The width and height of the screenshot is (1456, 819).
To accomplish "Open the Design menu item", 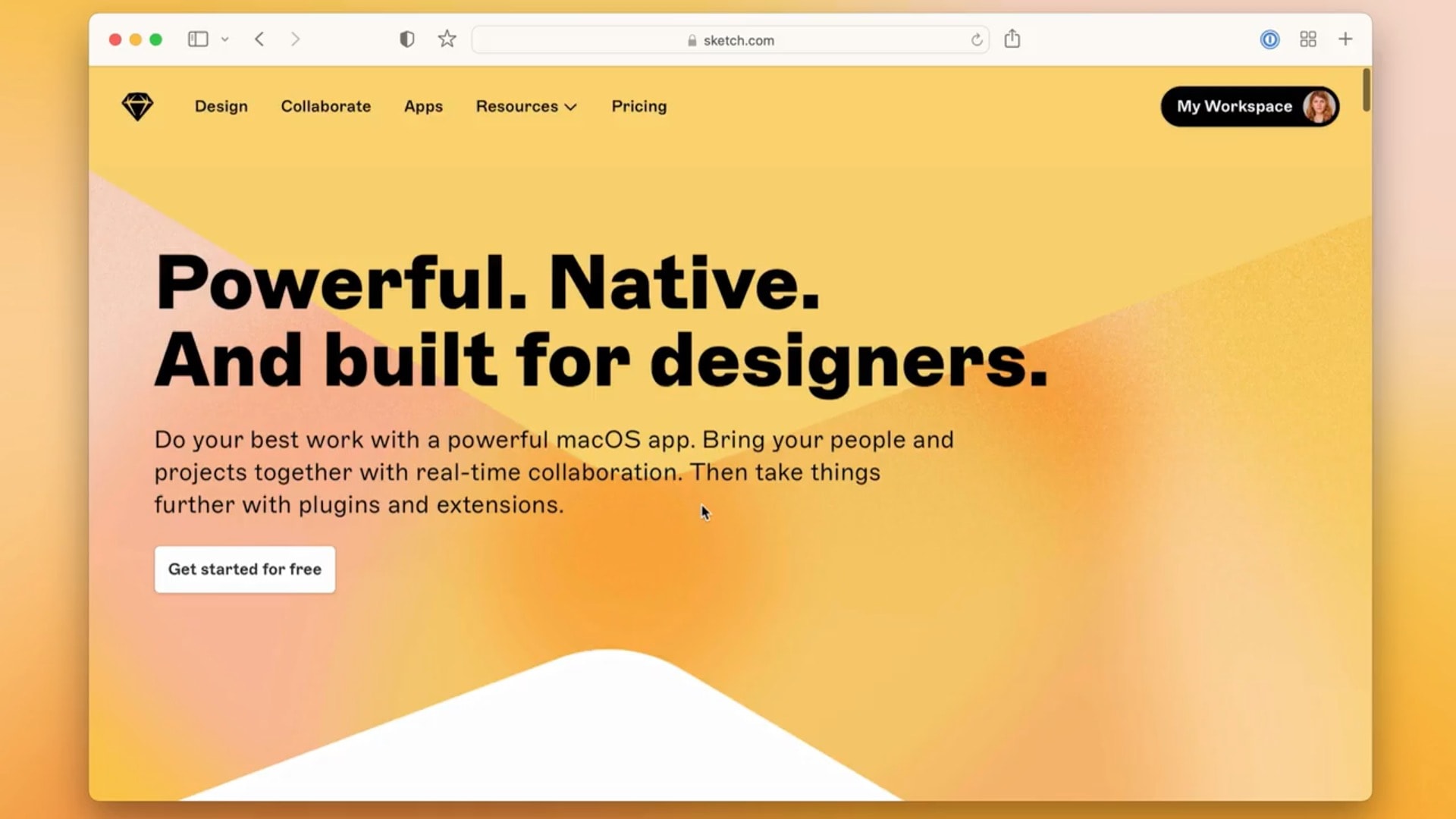I will (x=221, y=107).
